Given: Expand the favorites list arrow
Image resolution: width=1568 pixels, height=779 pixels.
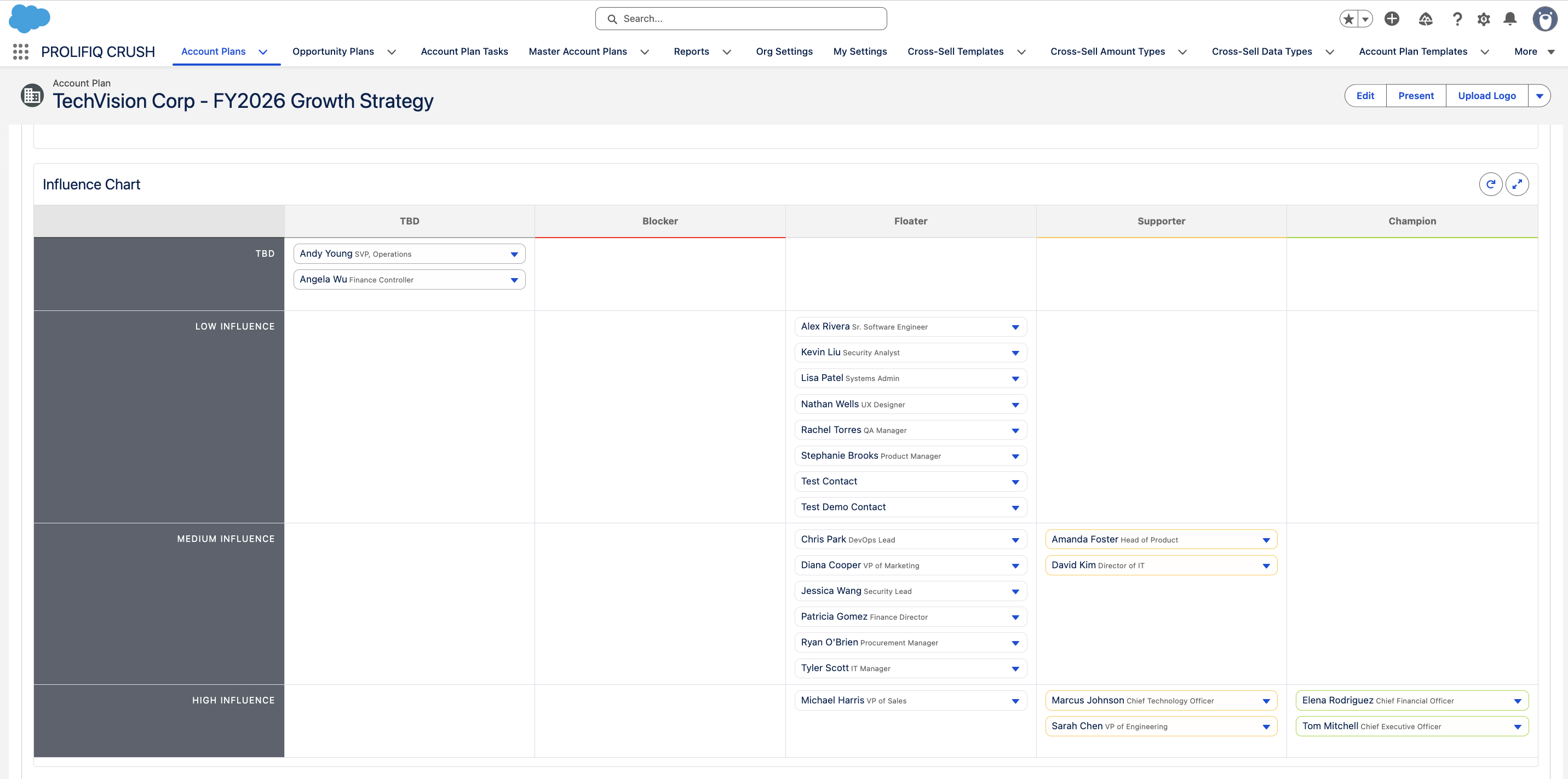Looking at the screenshot, I should click(1365, 19).
